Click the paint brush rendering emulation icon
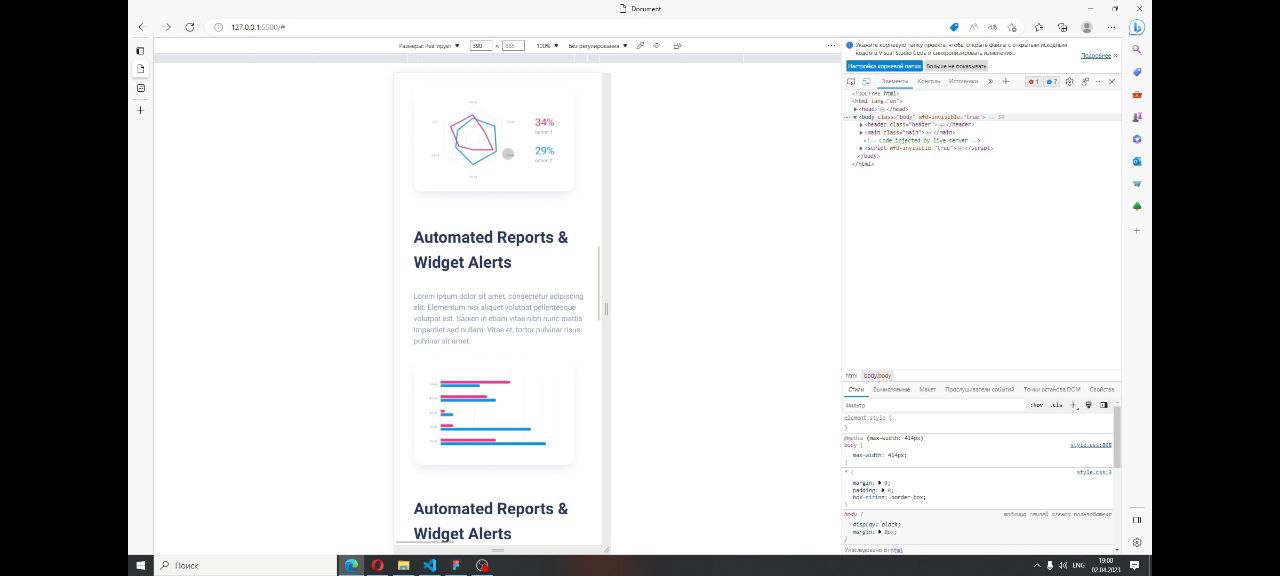Screen dimensions: 1280x576 [1089, 405]
